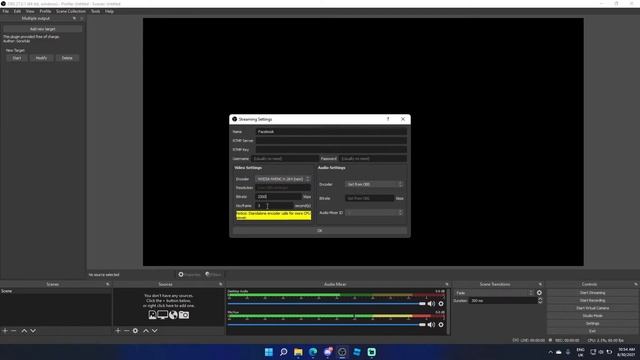The image size is (640, 360).
Task: Click the help question mark in Streaming Settings
Action: (x=388, y=119)
